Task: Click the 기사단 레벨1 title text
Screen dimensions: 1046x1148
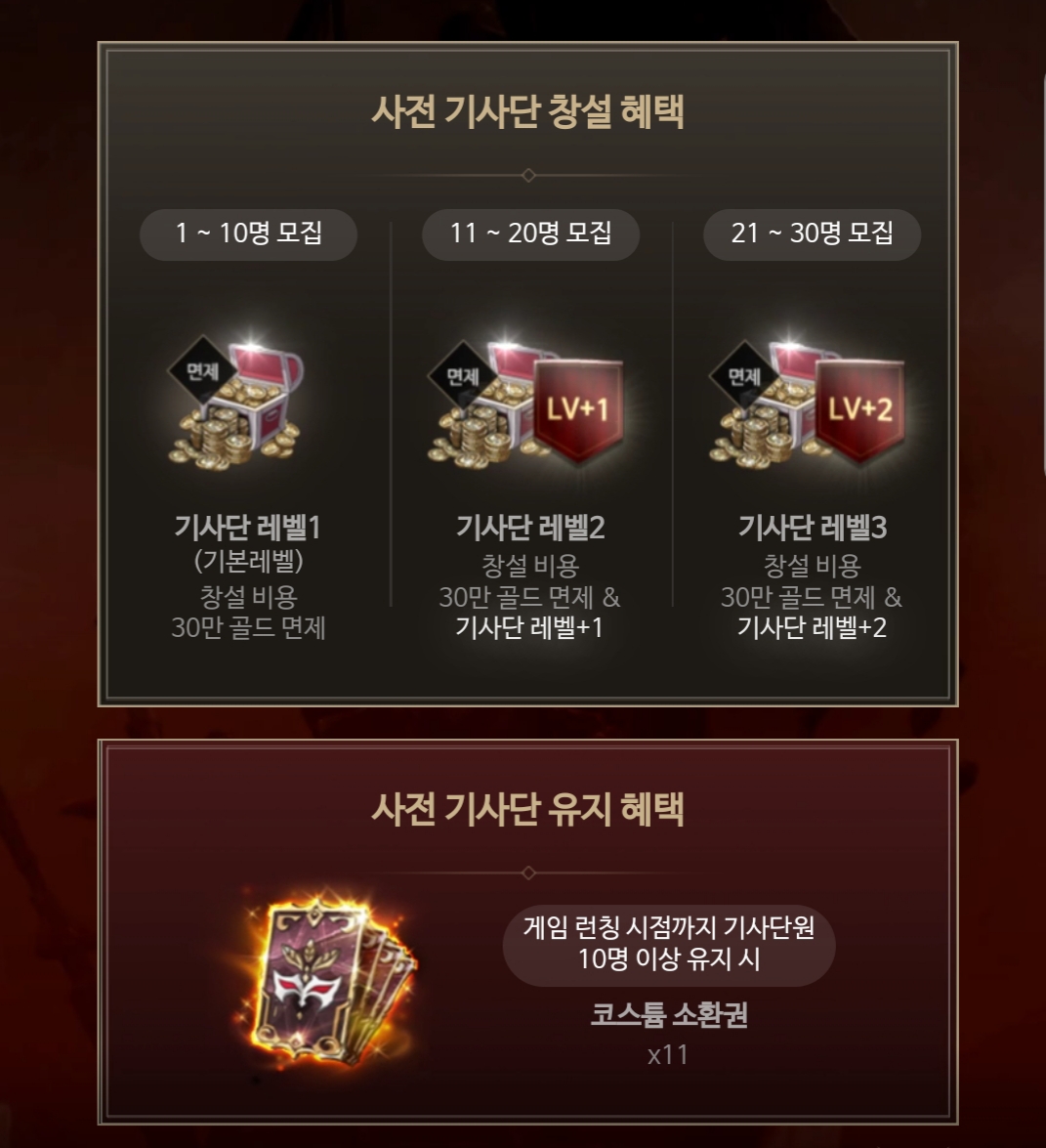Action: point(248,528)
